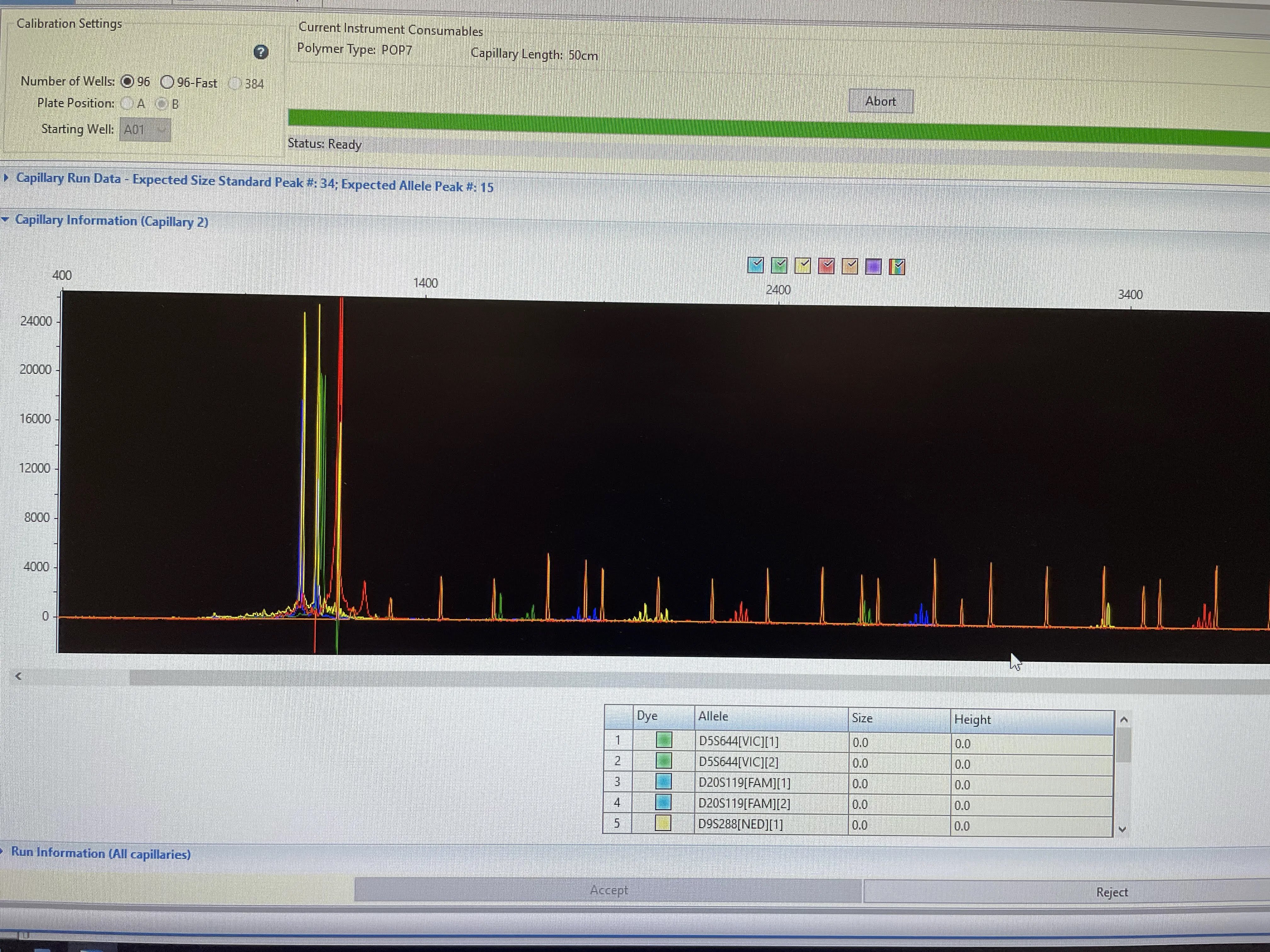Select the 96 wells radio button
This screenshot has height=952, width=1270.
[x=128, y=82]
